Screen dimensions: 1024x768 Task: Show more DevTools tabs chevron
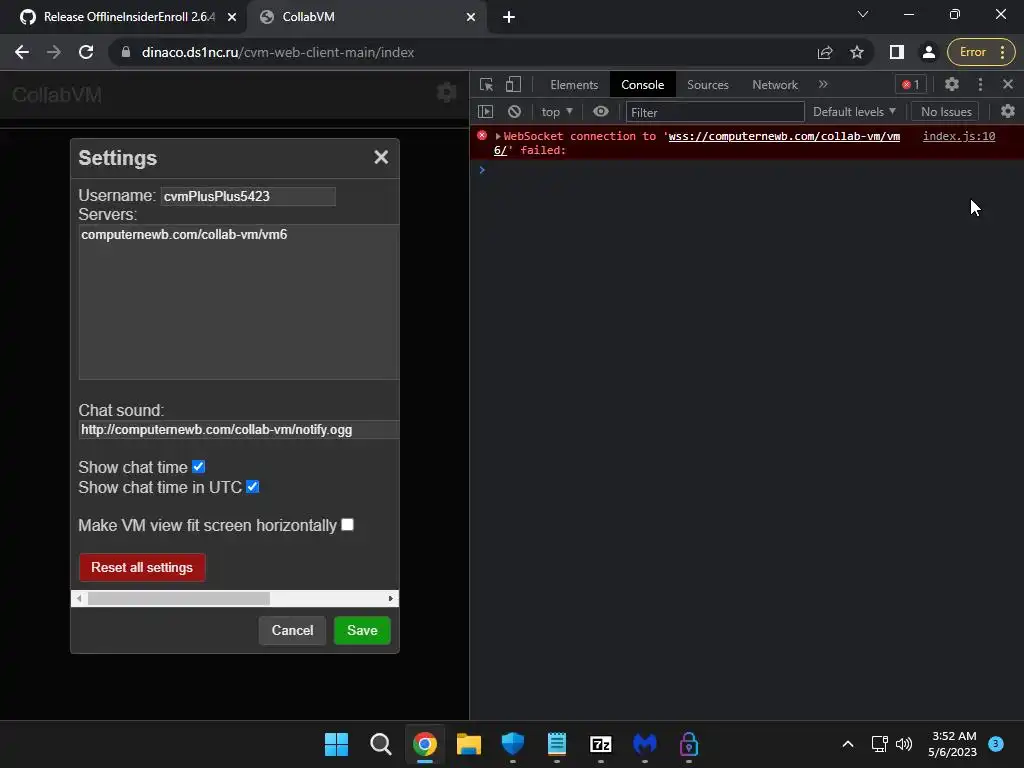coord(823,84)
